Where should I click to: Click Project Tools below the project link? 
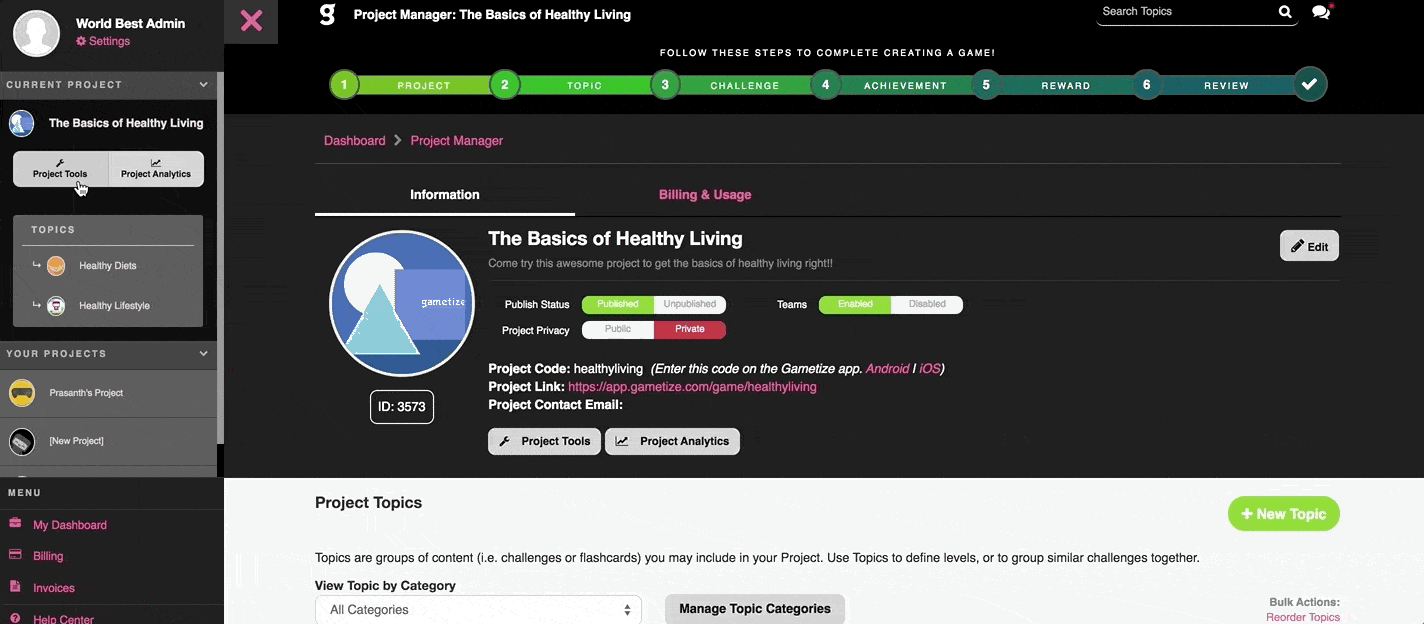click(545, 441)
